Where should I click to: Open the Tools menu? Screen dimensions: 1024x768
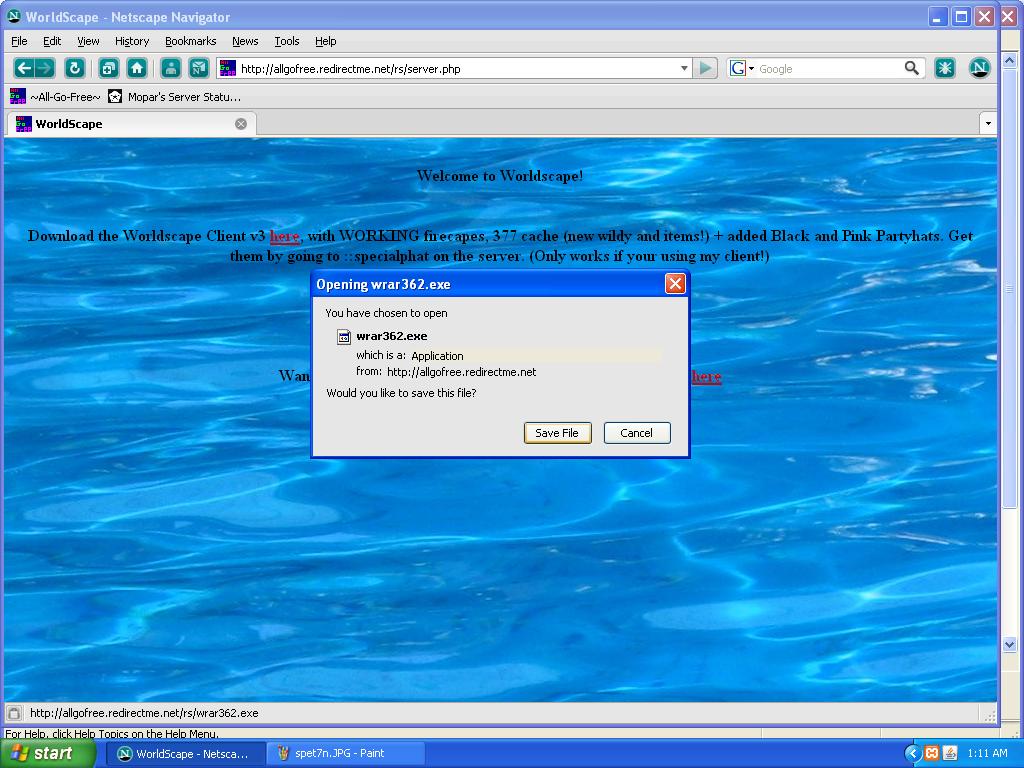point(287,41)
